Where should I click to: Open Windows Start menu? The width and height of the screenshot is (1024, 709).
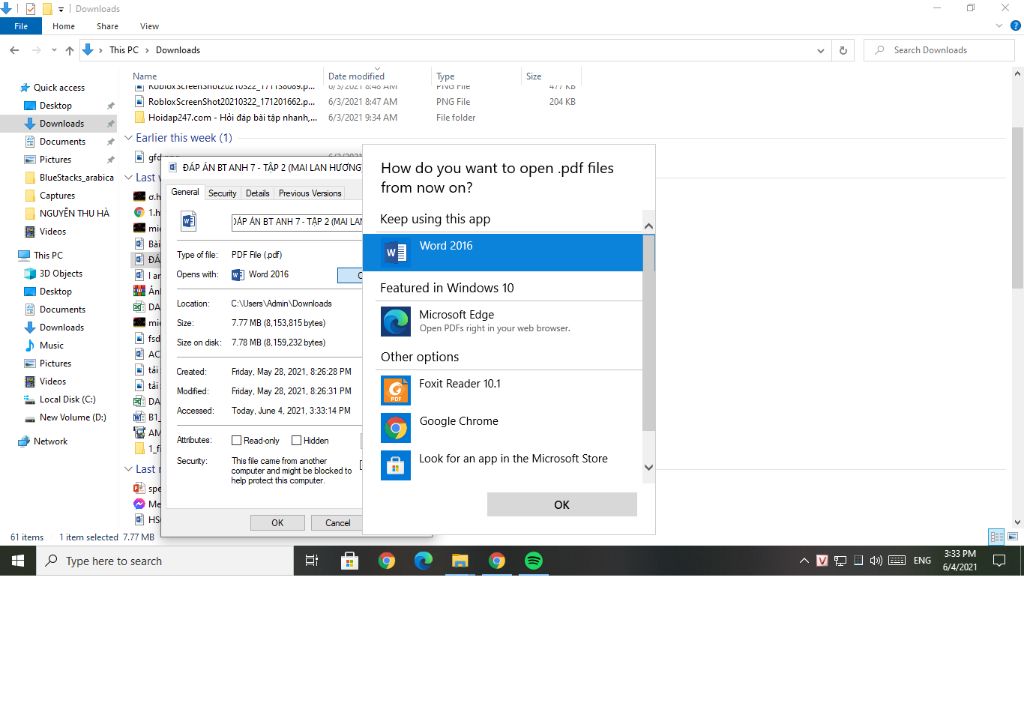pos(18,561)
